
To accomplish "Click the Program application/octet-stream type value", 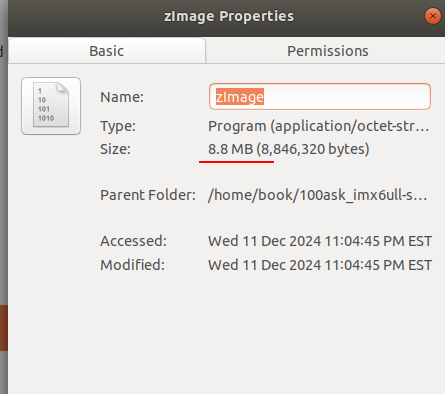I will pos(319,126).
